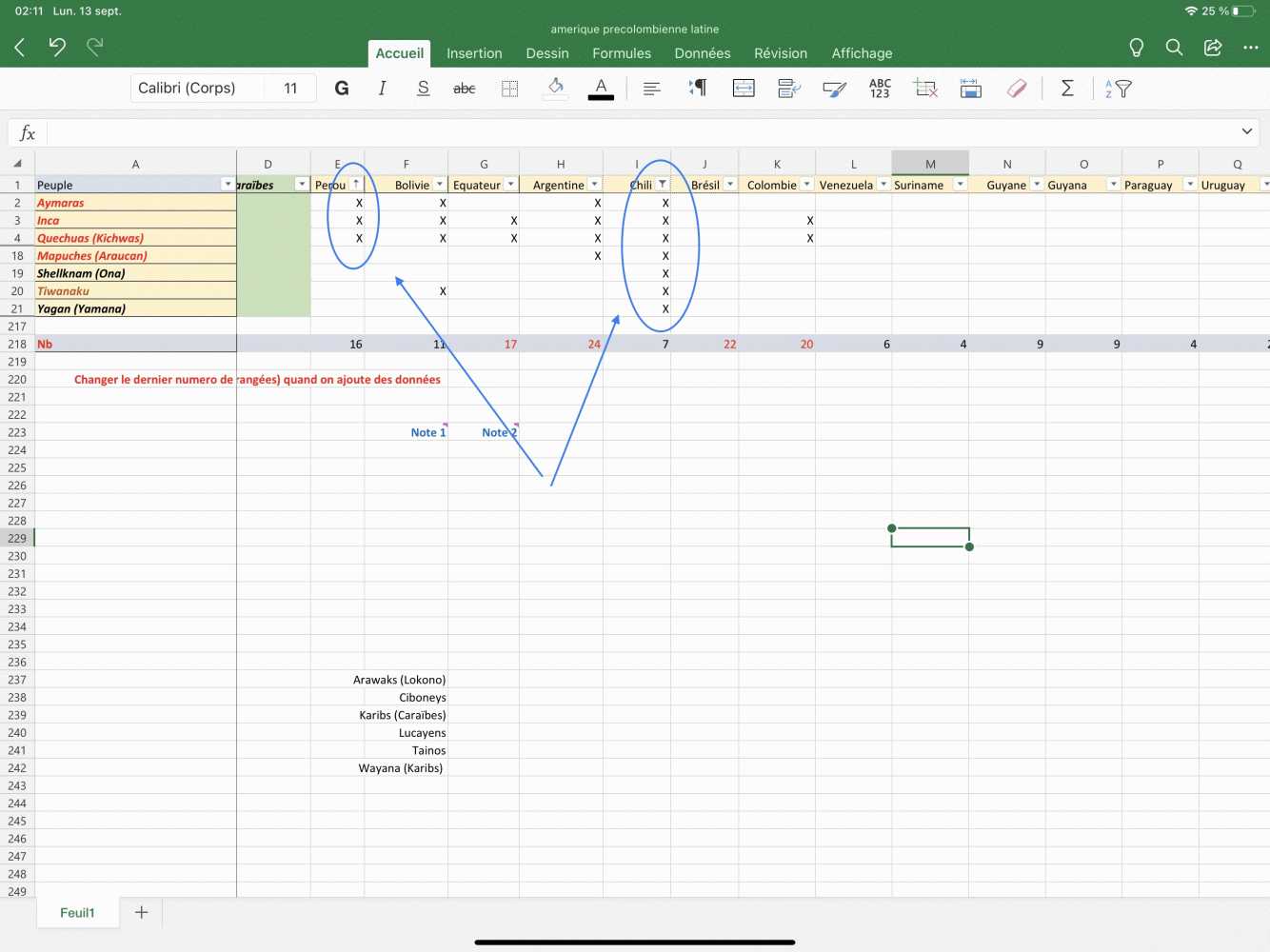The height and width of the screenshot is (952, 1270).
Task: Go back using the back chevron
Action: click(x=19, y=47)
